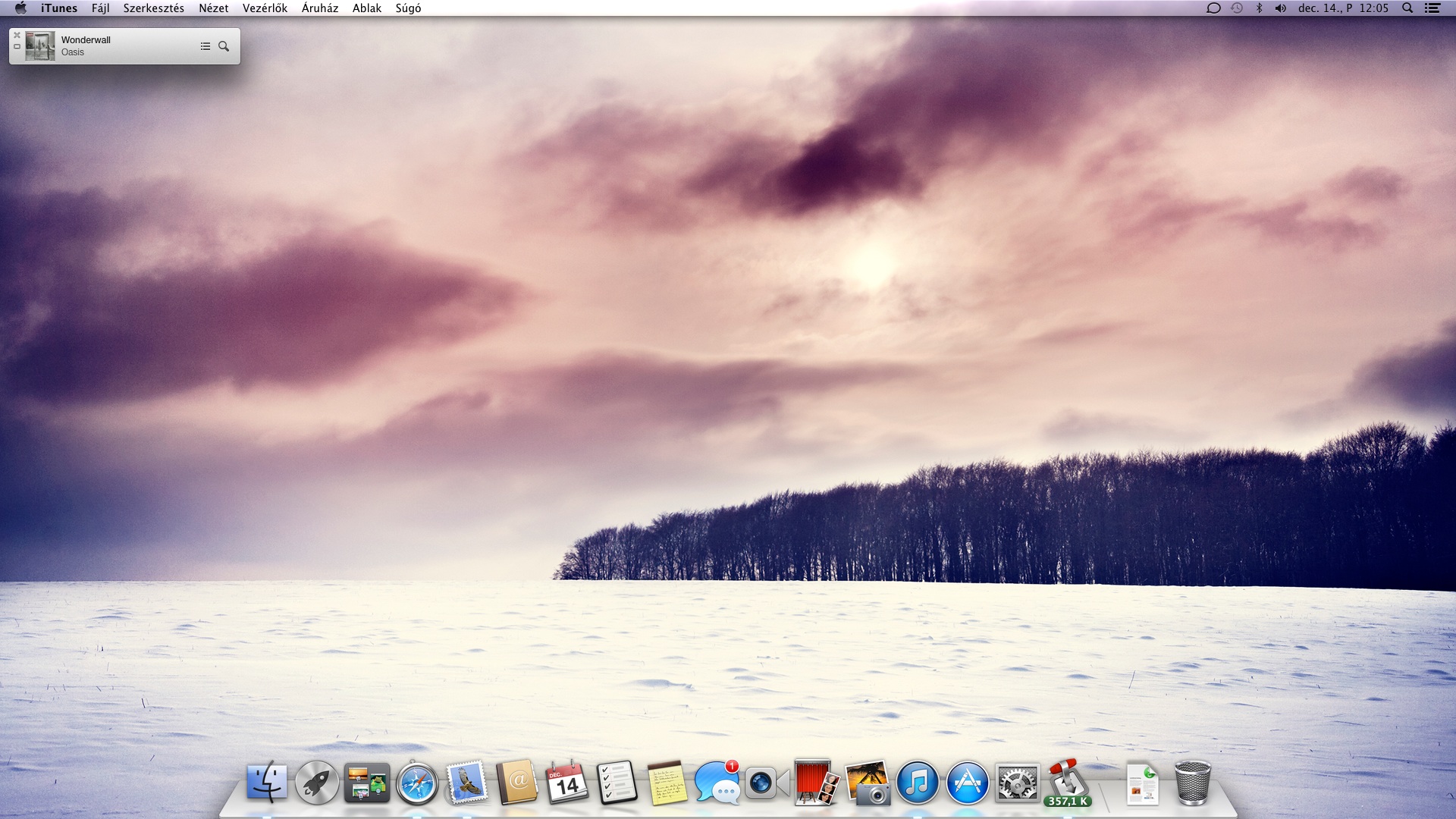The image size is (1456, 819).
Task: Click the Messages status bubble icon
Action: 1213,8
